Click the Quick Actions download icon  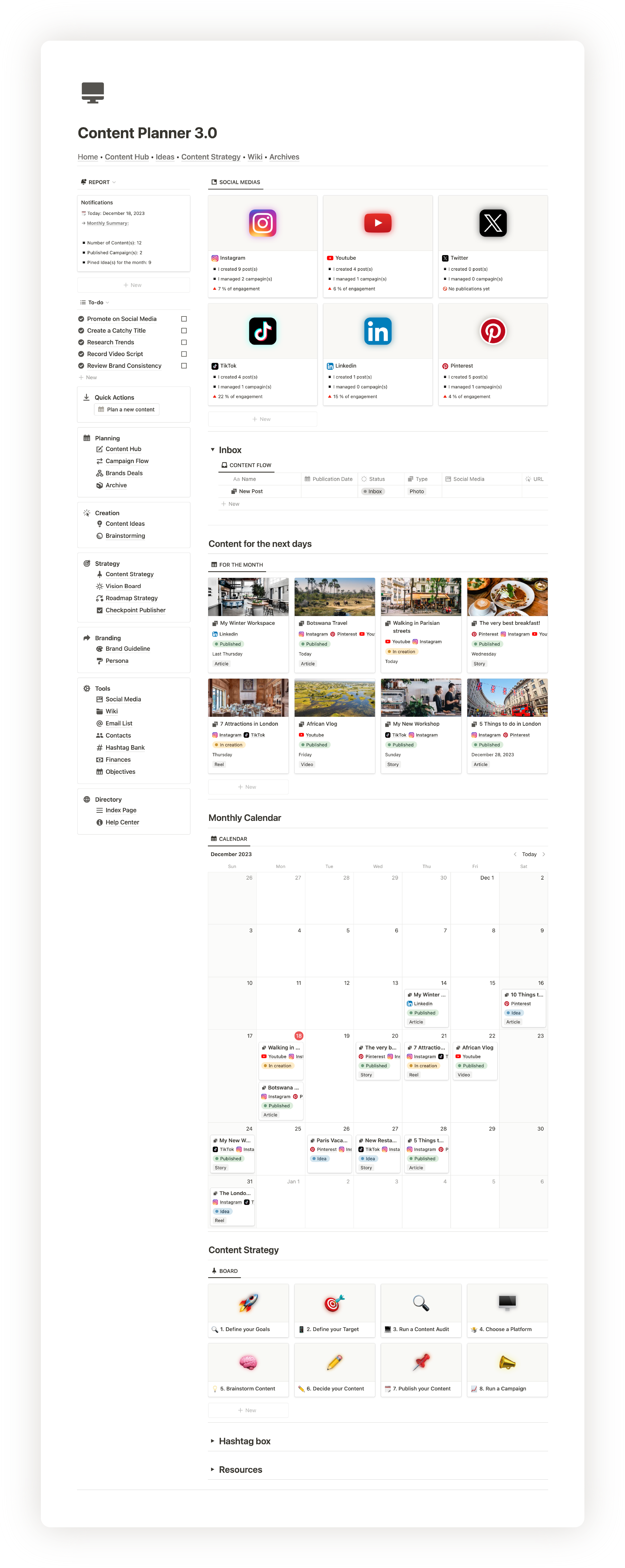pos(87,398)
